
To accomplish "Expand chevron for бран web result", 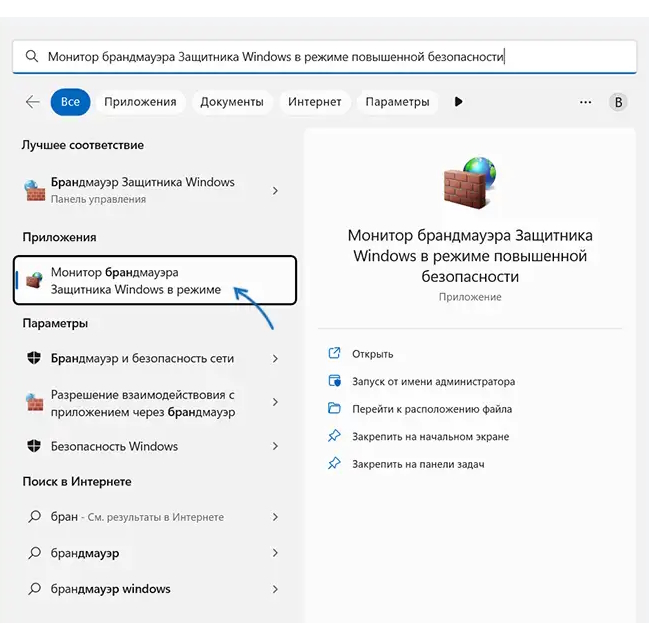I will click(x=275, y=517).
